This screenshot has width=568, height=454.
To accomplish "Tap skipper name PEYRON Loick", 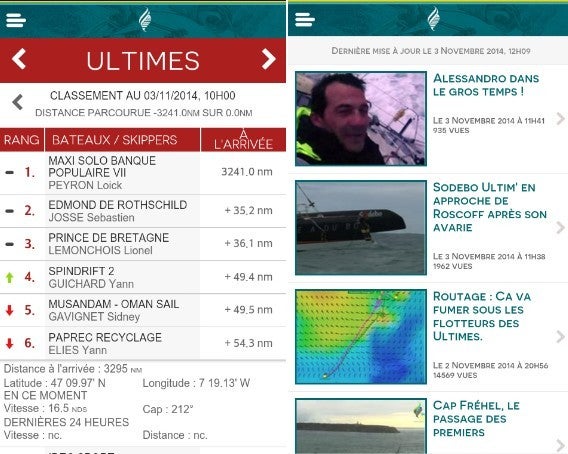I will (85, 186).
